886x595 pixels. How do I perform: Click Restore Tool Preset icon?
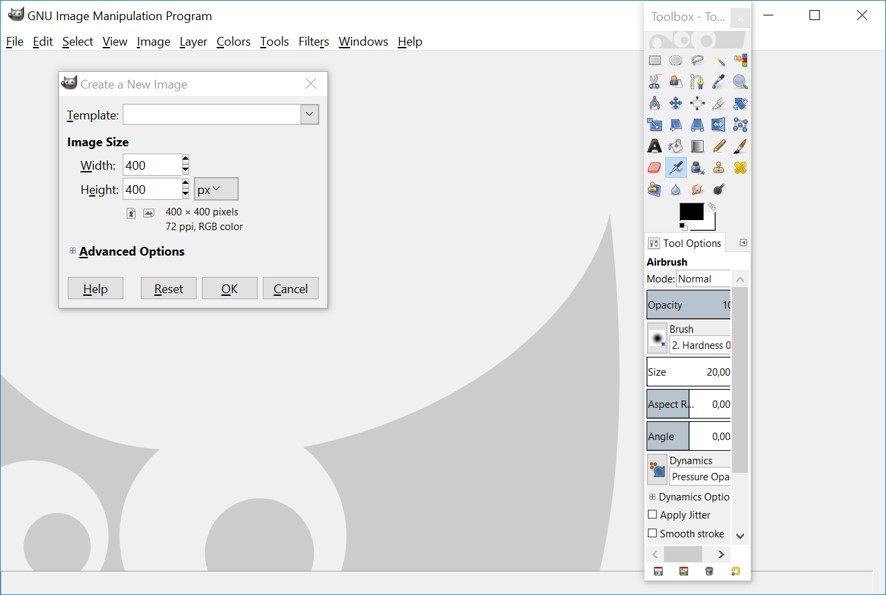pos(684,571)
